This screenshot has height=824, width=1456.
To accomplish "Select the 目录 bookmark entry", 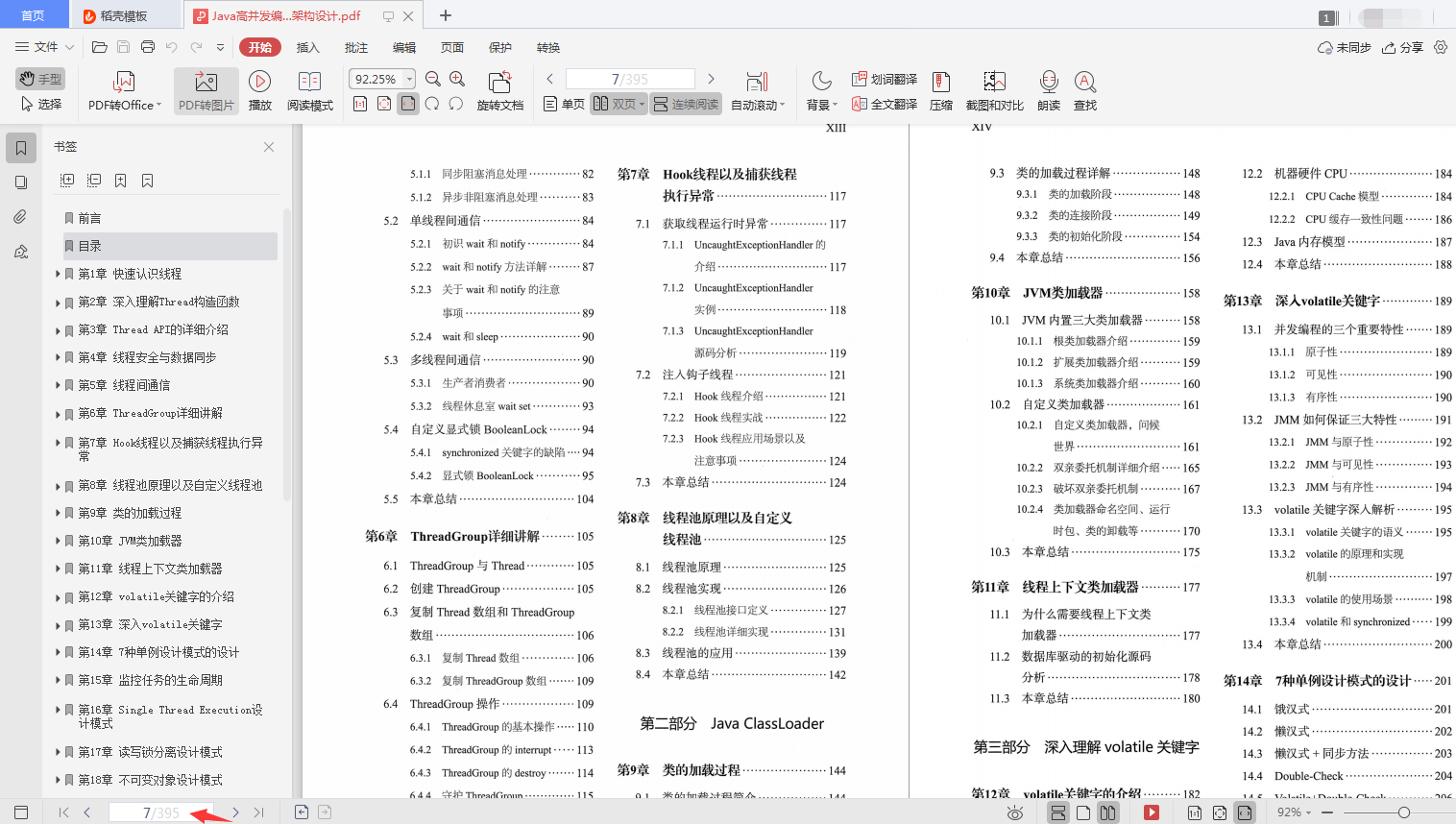I will [170, 246].
